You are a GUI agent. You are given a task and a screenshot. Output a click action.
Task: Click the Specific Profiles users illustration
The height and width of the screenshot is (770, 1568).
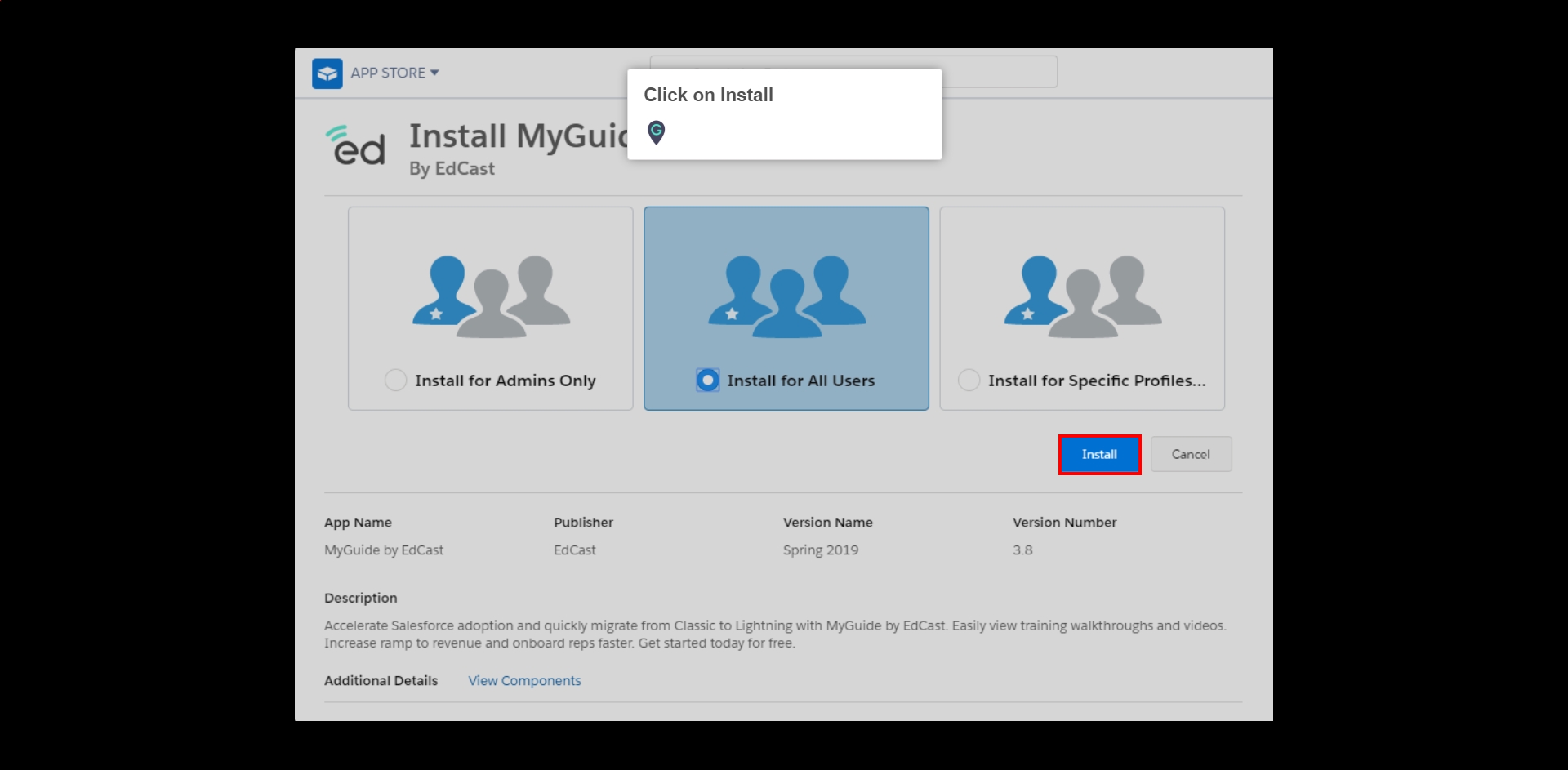(1082, 296)
